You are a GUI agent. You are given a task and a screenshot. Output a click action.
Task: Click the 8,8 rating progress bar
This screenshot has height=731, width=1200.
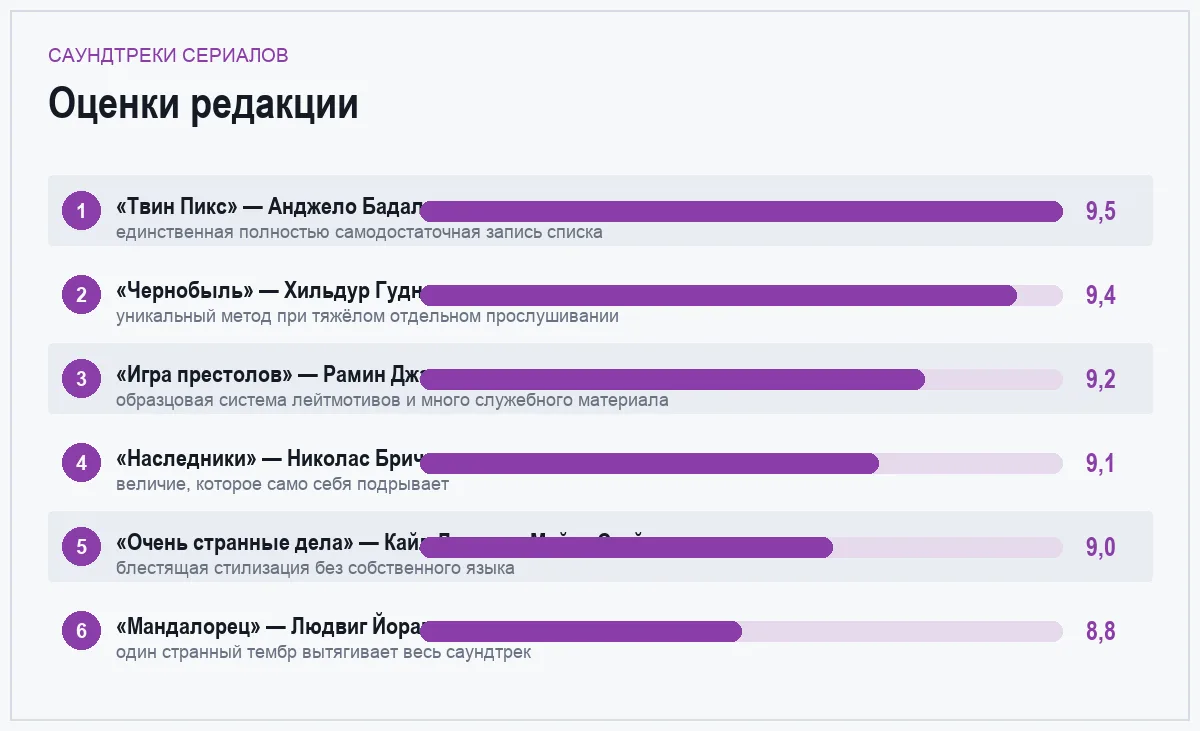(x=741, y=631)
